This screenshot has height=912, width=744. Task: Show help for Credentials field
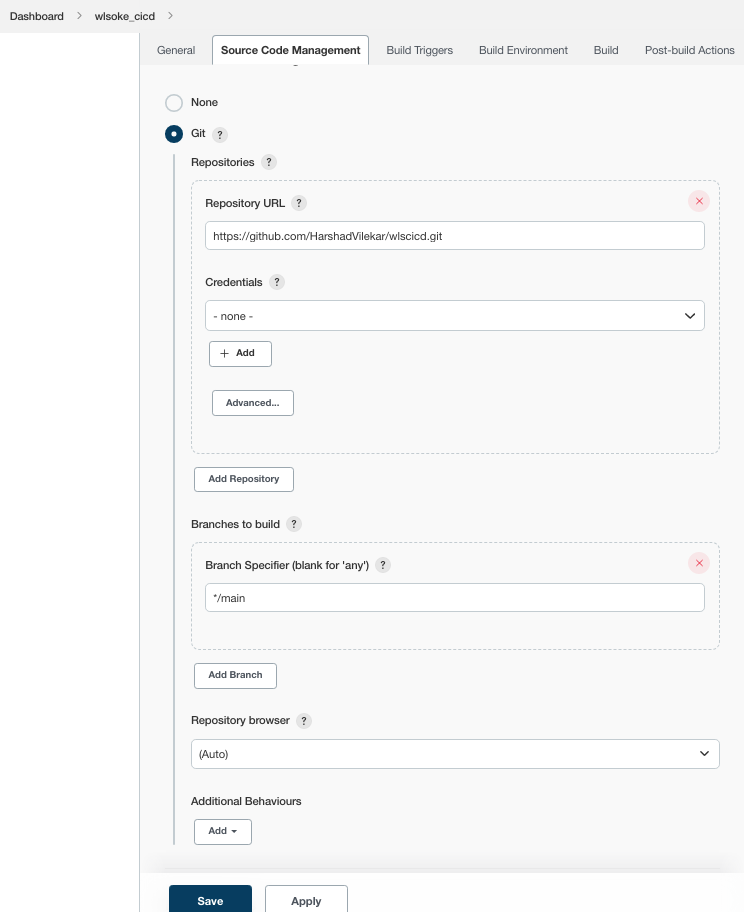pyautogui.click(x=277, y=283)
